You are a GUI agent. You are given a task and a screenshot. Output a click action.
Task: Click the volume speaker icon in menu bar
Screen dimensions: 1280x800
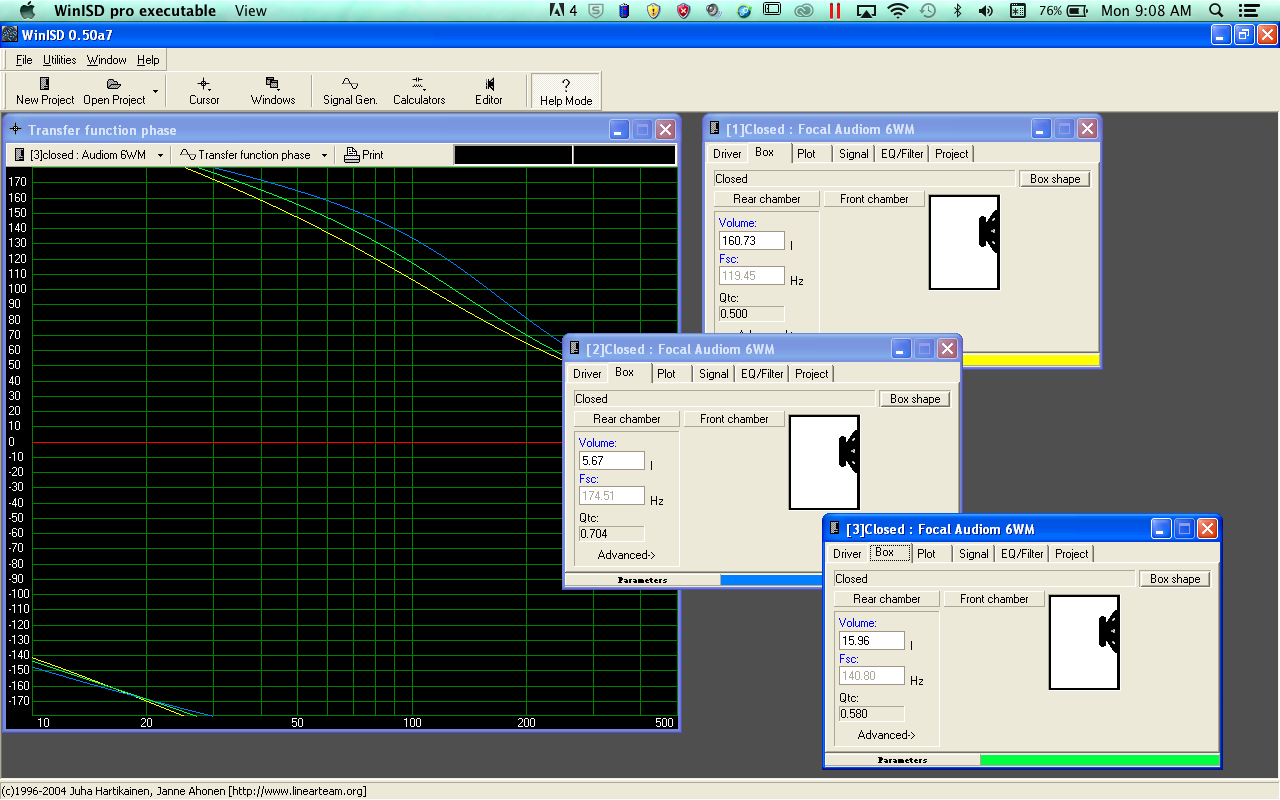[986, 11]
